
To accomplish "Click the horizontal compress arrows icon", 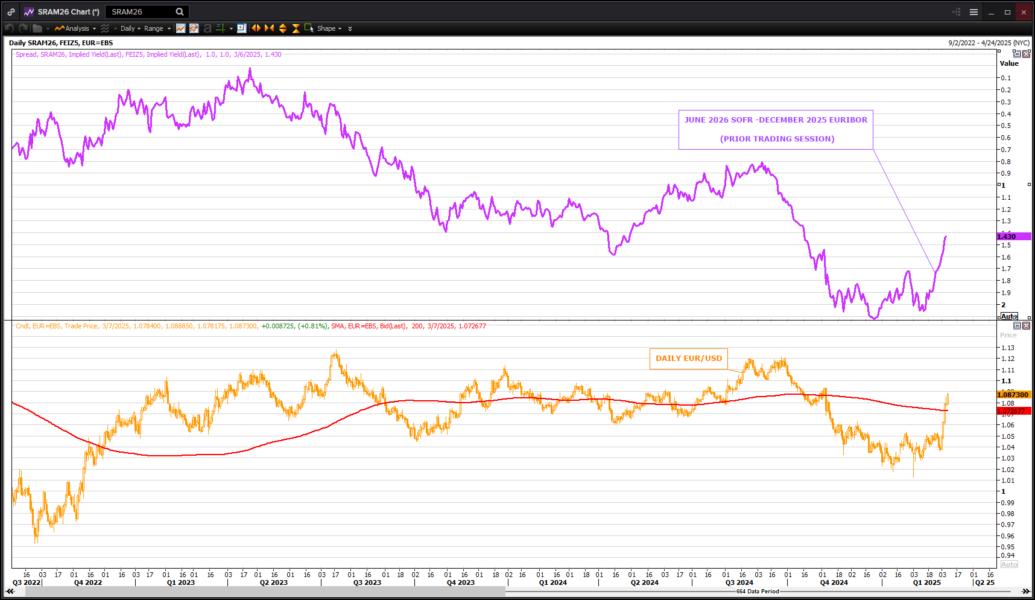I will [x=269, y=28].
